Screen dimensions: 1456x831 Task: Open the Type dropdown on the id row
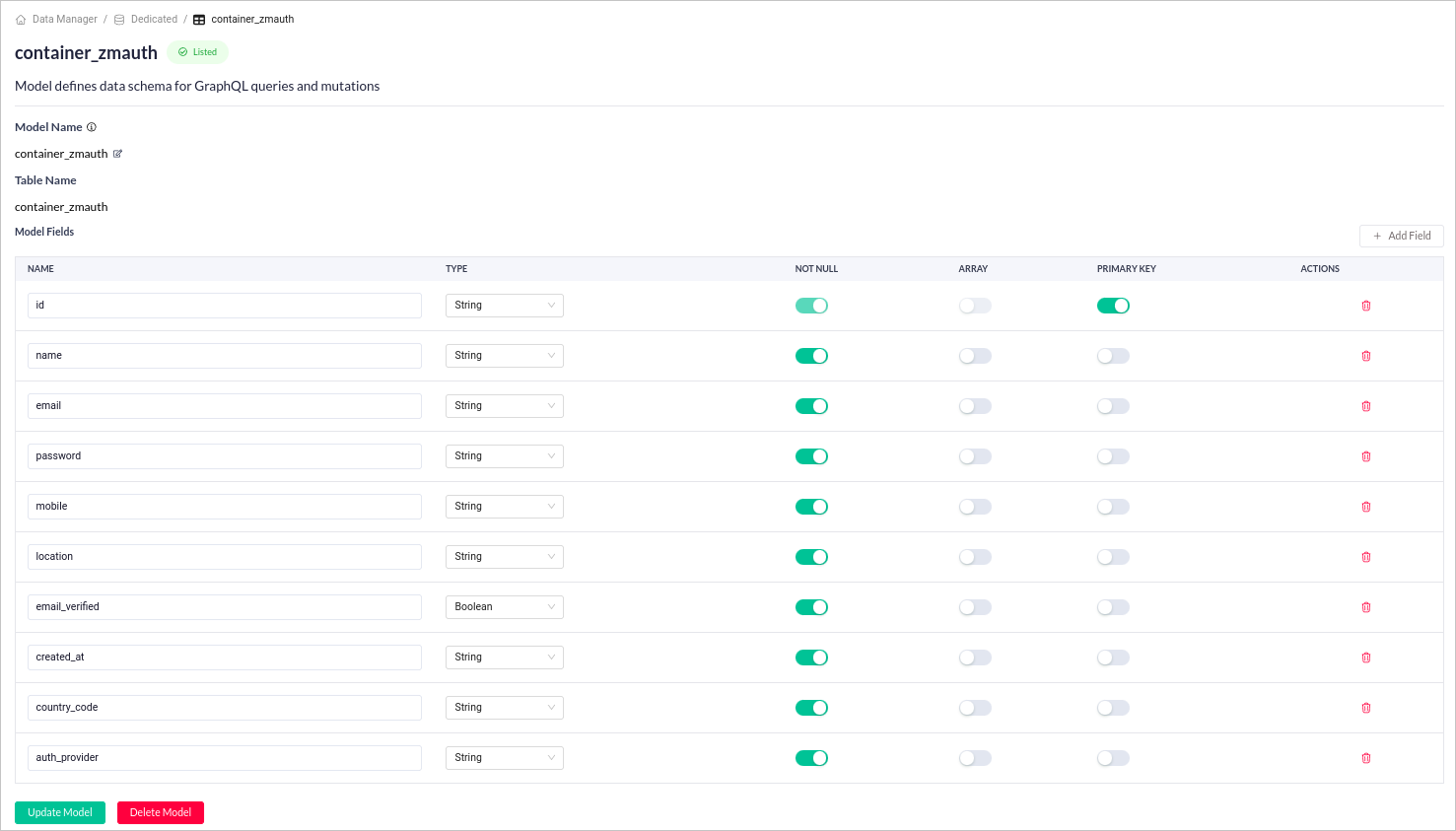(x=504, y=306)
